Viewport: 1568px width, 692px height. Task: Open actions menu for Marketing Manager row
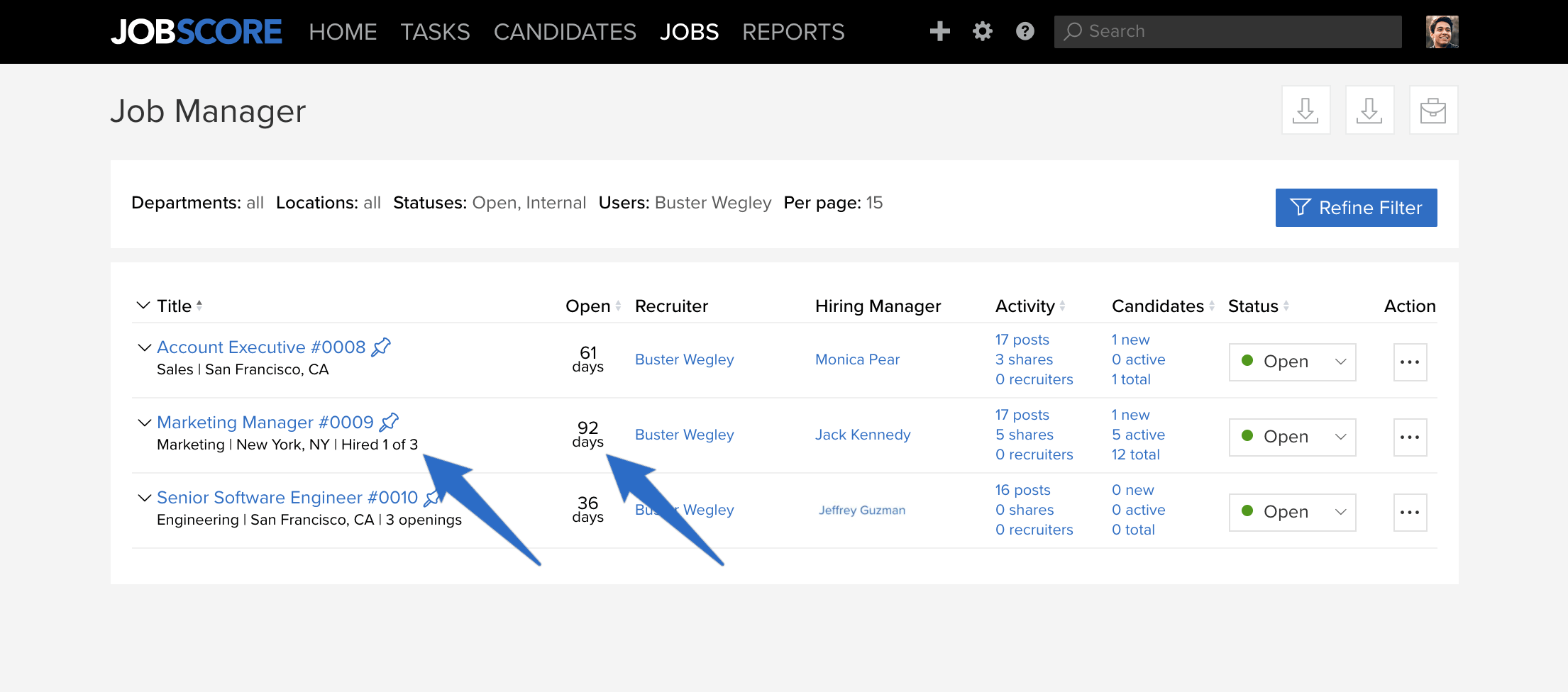(1410, 437)
